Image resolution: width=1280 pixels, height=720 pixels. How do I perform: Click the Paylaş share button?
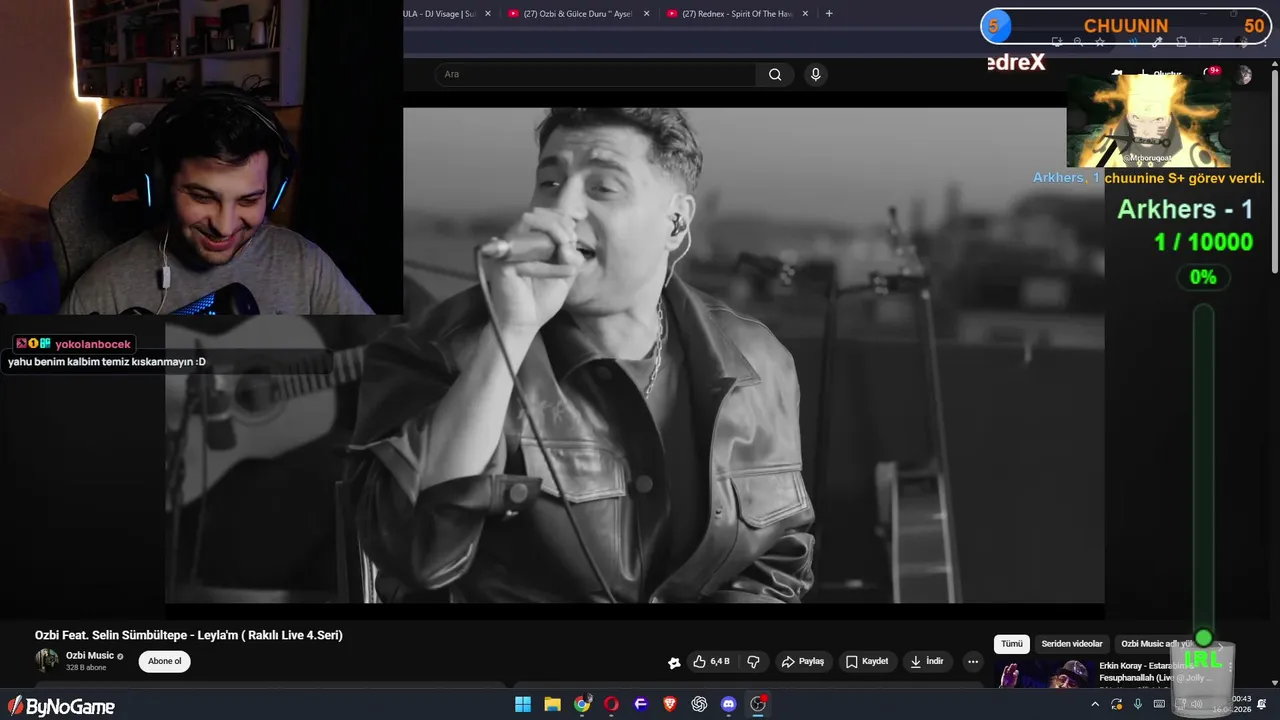click(x=803, y=661)
